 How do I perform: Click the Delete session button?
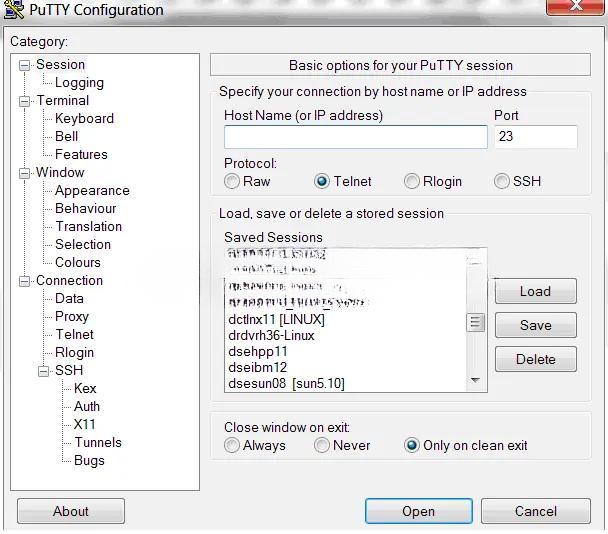[x=535, y=359]
